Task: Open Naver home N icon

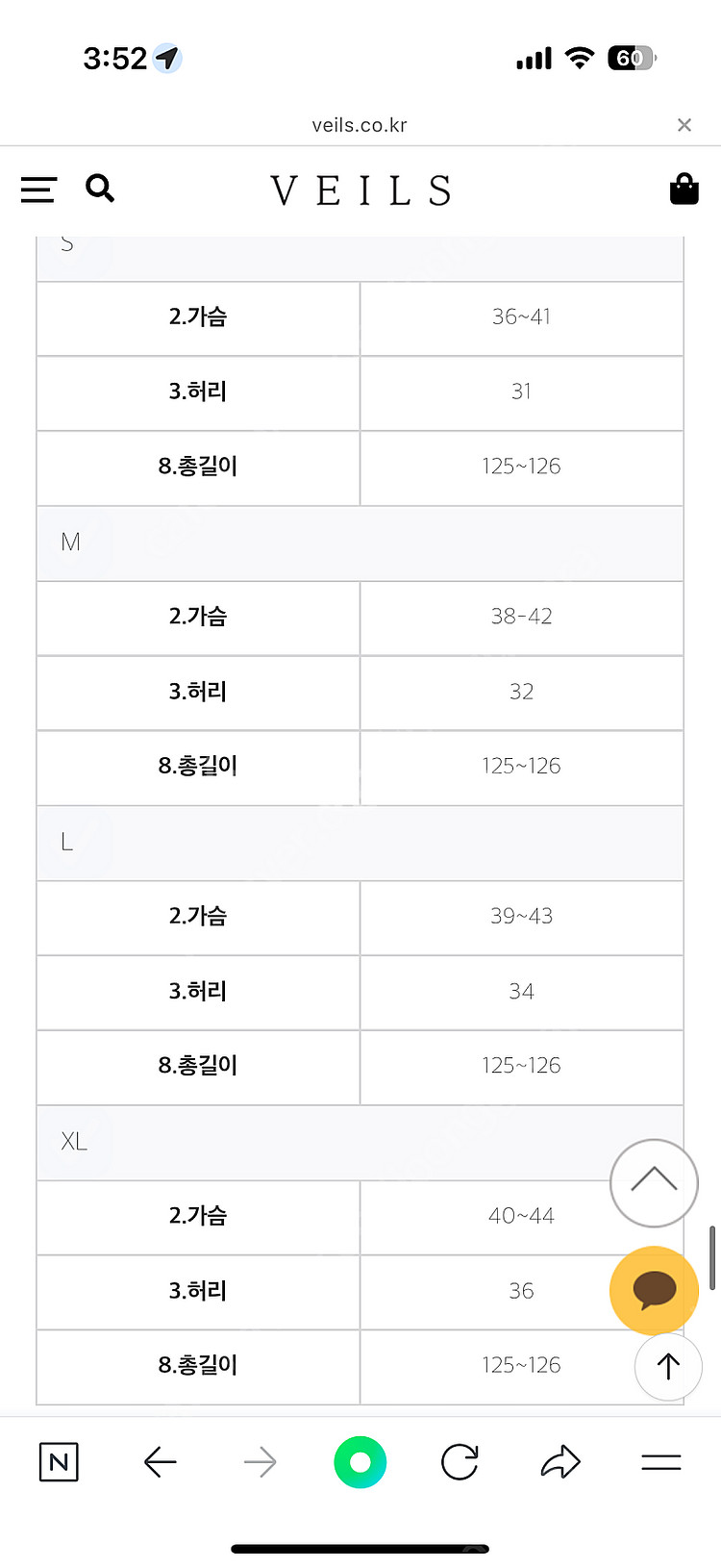Action: point(59,1462)
